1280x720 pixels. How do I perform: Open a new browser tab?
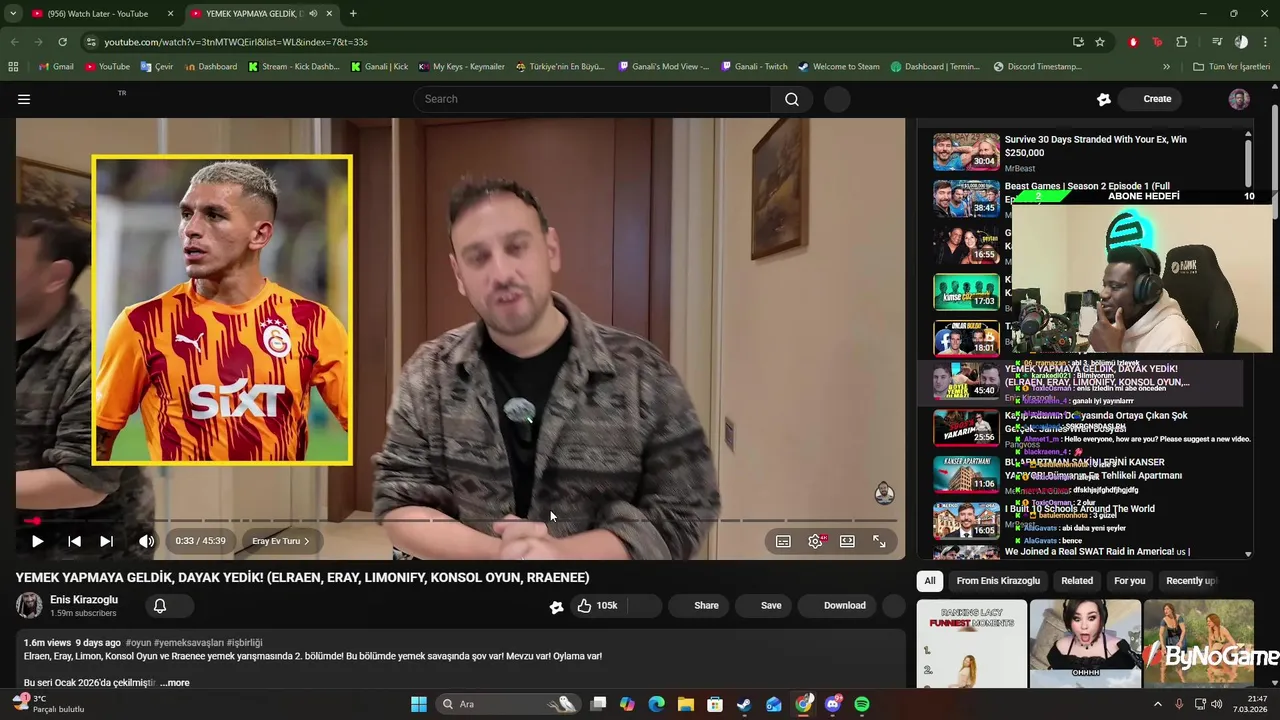pyautogui.click(x=353, y=14)
